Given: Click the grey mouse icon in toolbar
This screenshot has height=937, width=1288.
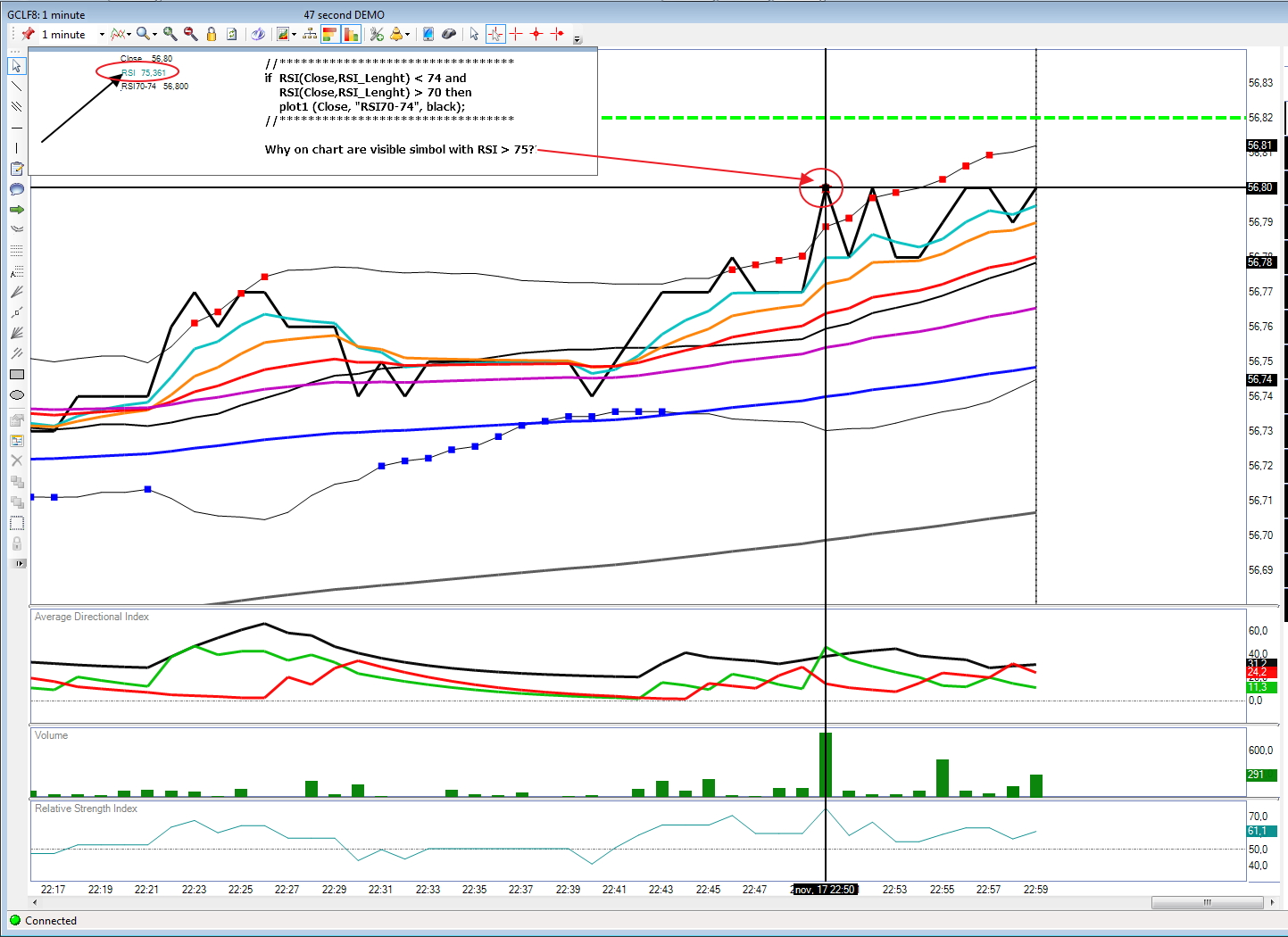Looking at the screenshot, I should click(449, 34).
